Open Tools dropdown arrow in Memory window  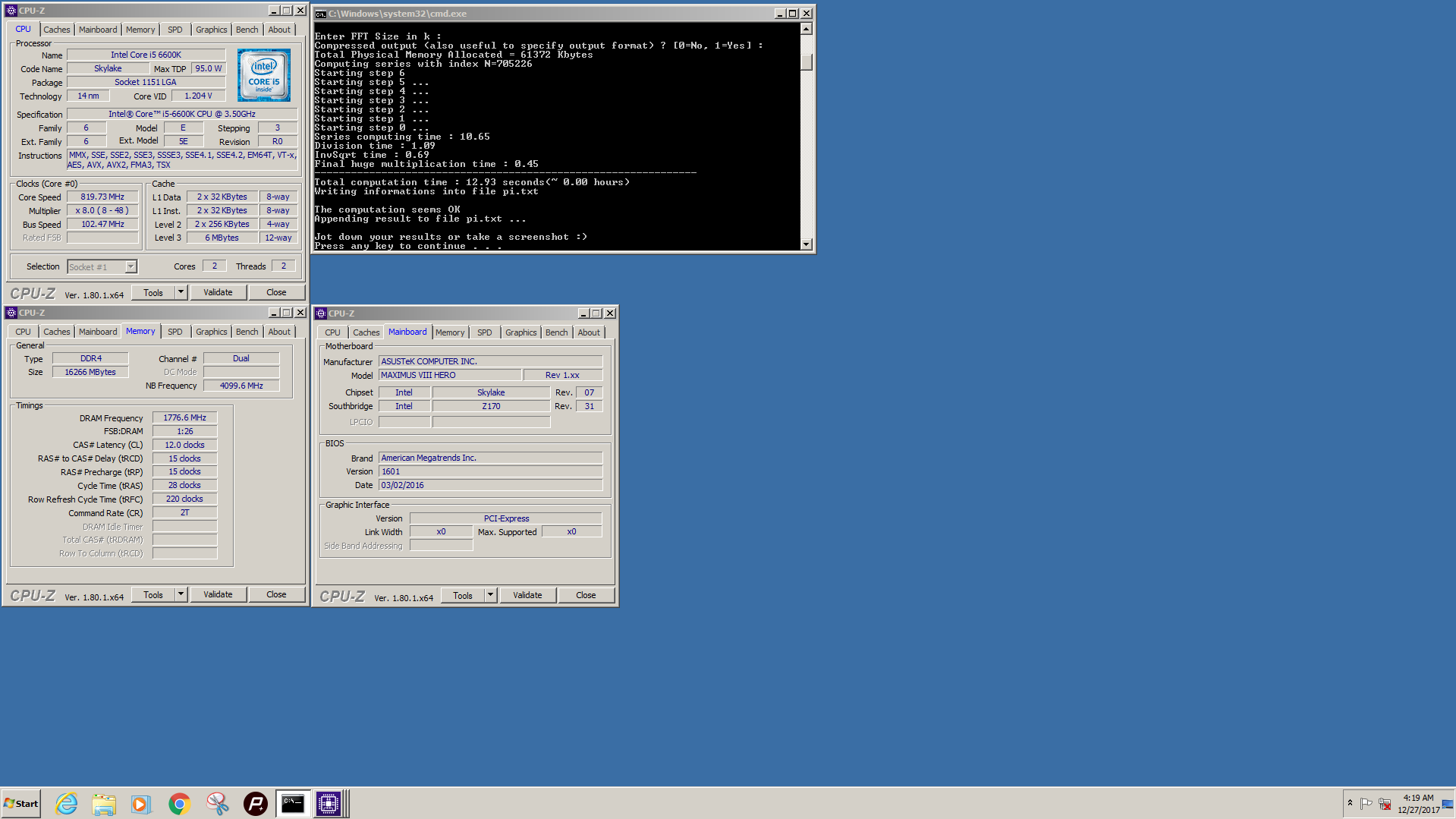pyautogui.click(x=181, y=594)
